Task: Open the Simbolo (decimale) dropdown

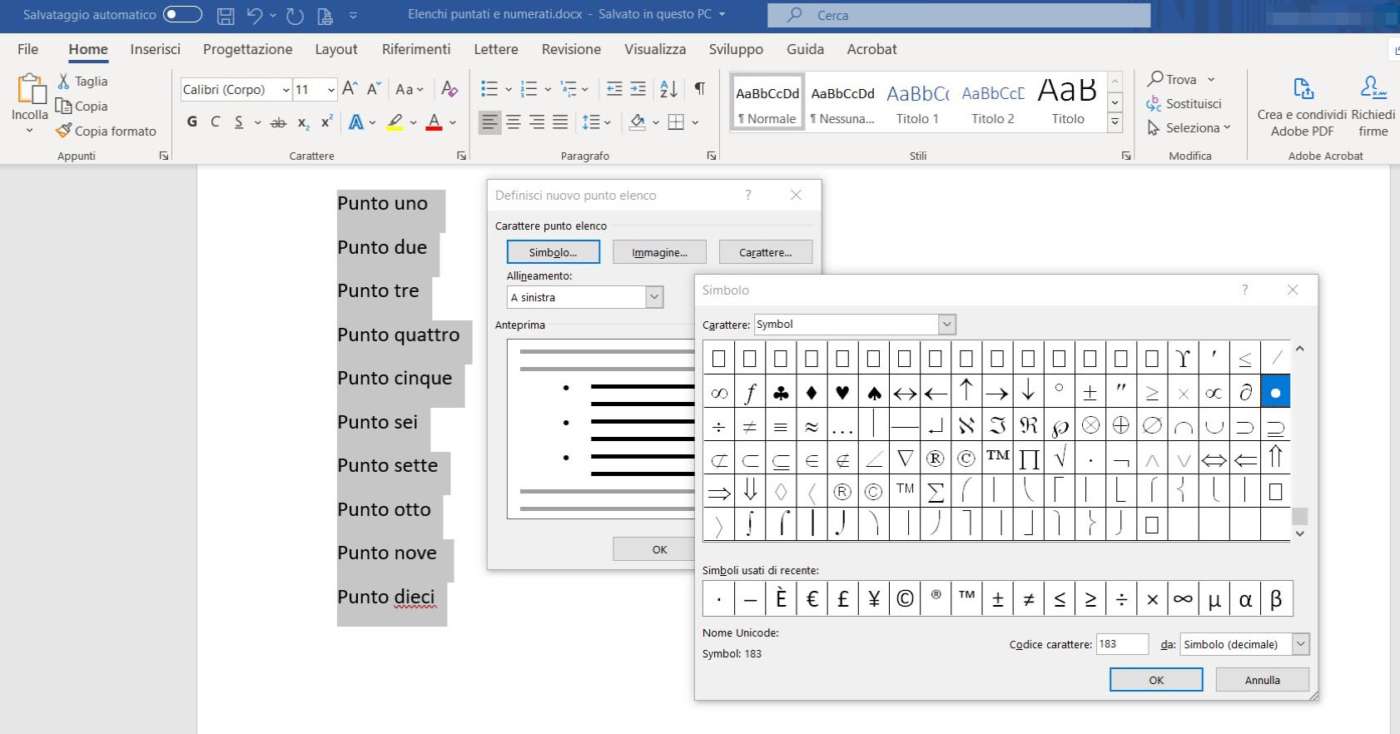Action: coord(1300,645)
